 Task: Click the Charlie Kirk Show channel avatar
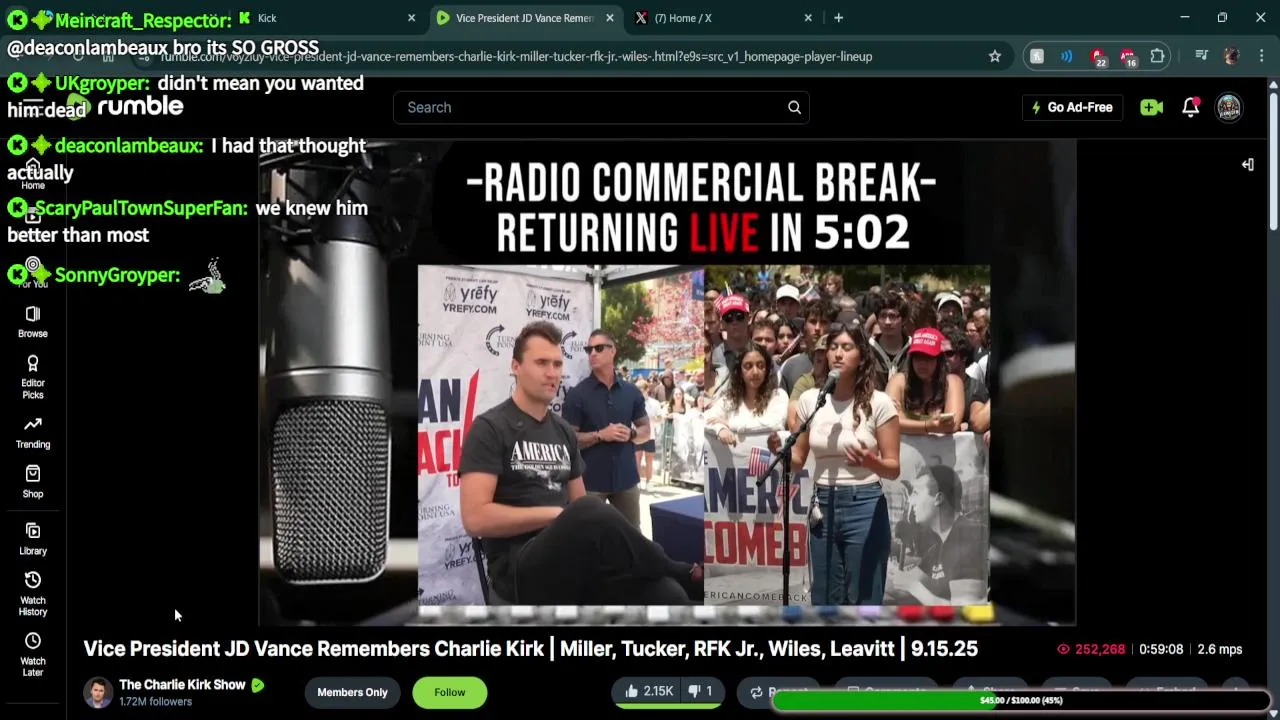pos(98,692)
